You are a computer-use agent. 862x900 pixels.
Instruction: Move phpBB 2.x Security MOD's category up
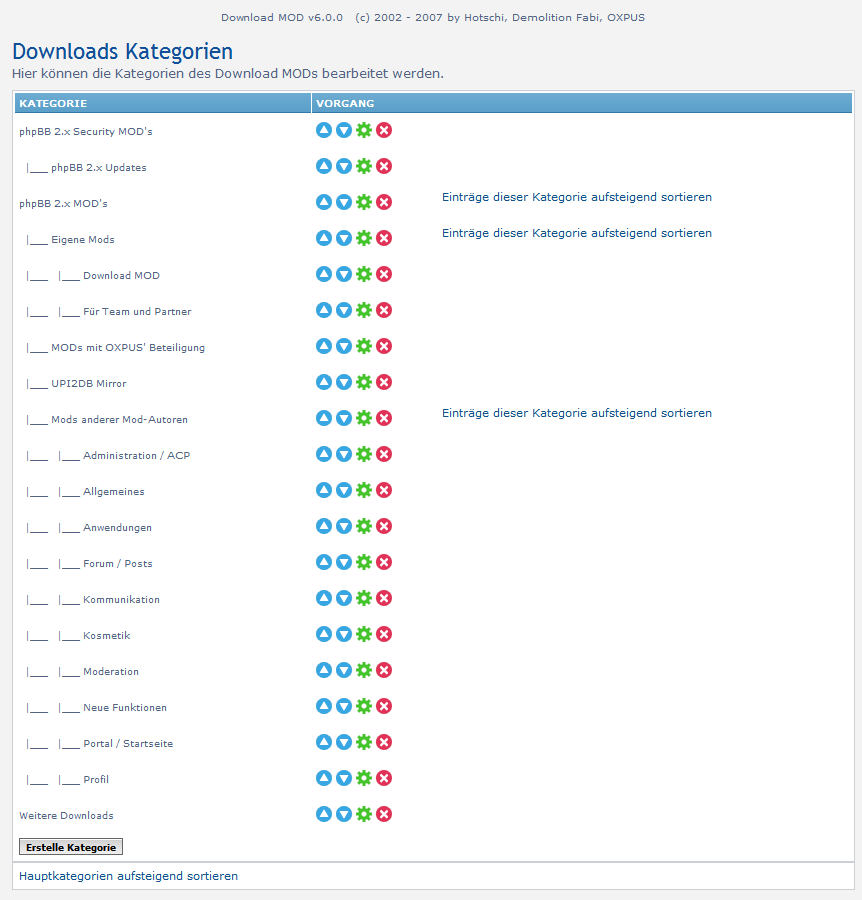[323, 130]
